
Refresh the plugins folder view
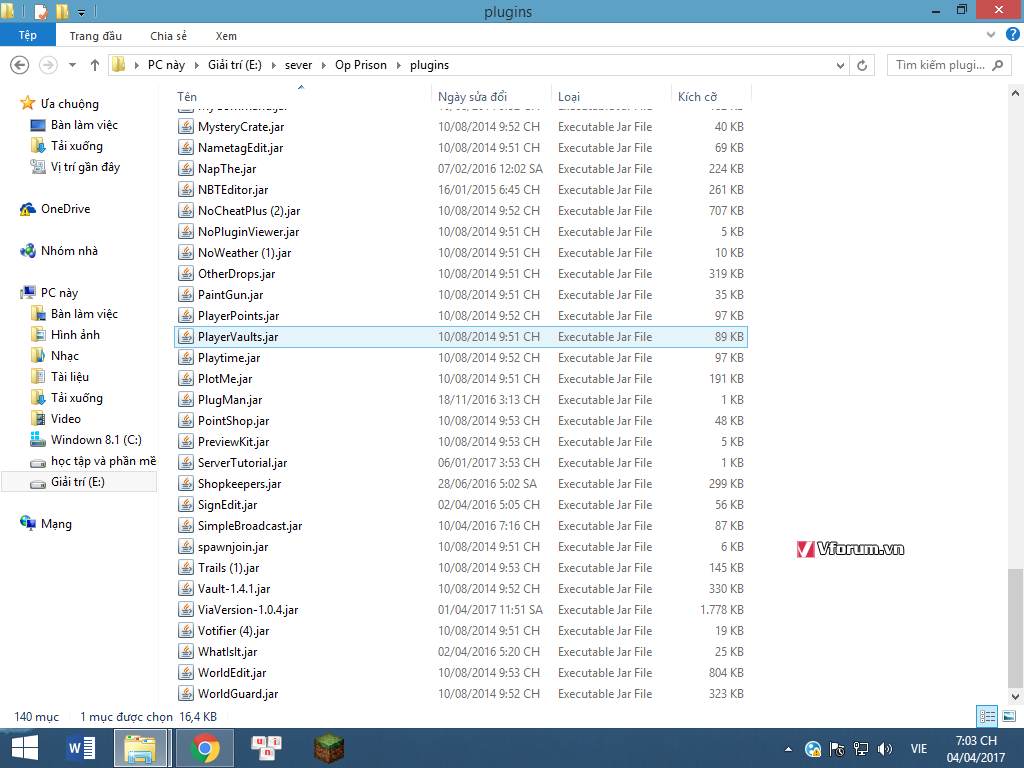862,65
